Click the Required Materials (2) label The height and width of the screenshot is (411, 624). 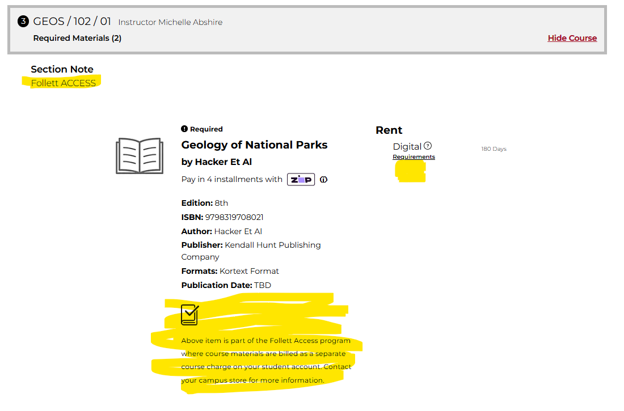tap(77, 38)
